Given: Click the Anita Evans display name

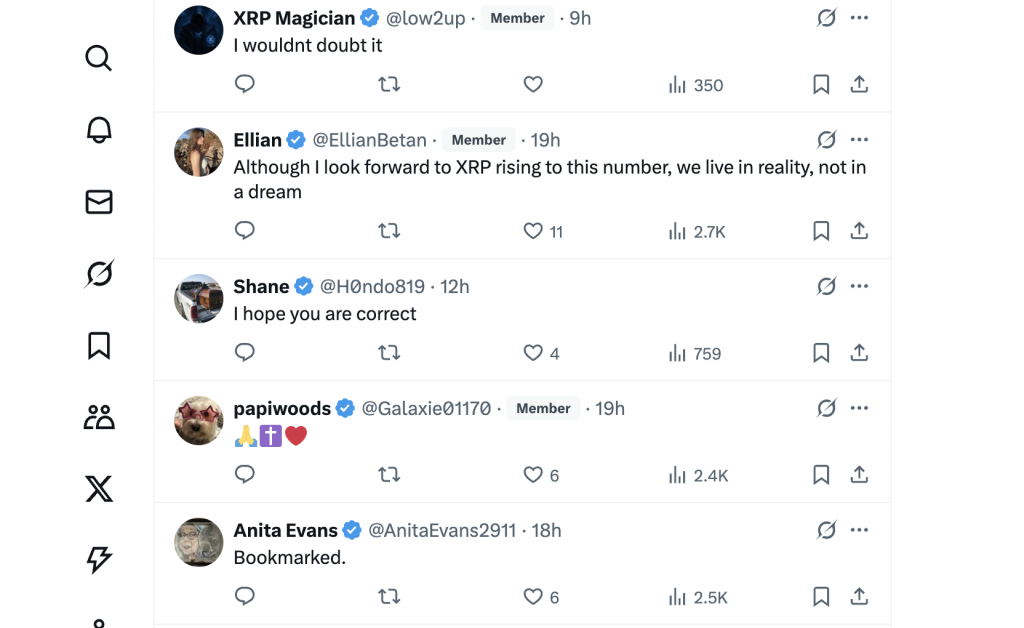Looking at the screenshot, I should pos(285,530).
